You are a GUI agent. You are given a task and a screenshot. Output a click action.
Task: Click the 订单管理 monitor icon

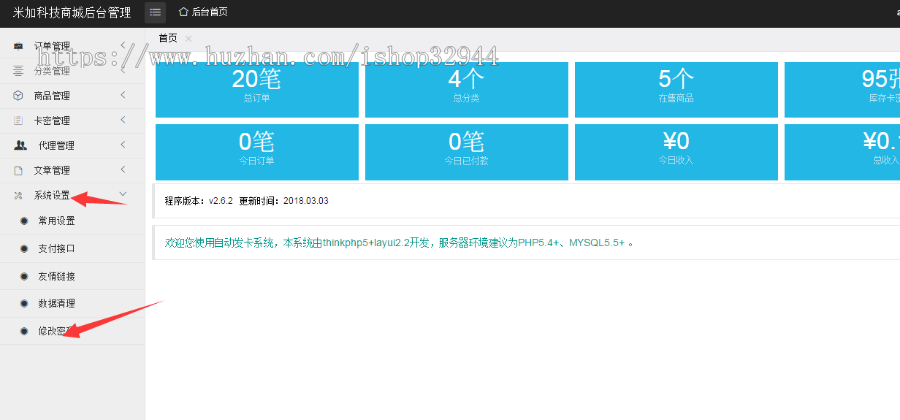tap(18, 46)
